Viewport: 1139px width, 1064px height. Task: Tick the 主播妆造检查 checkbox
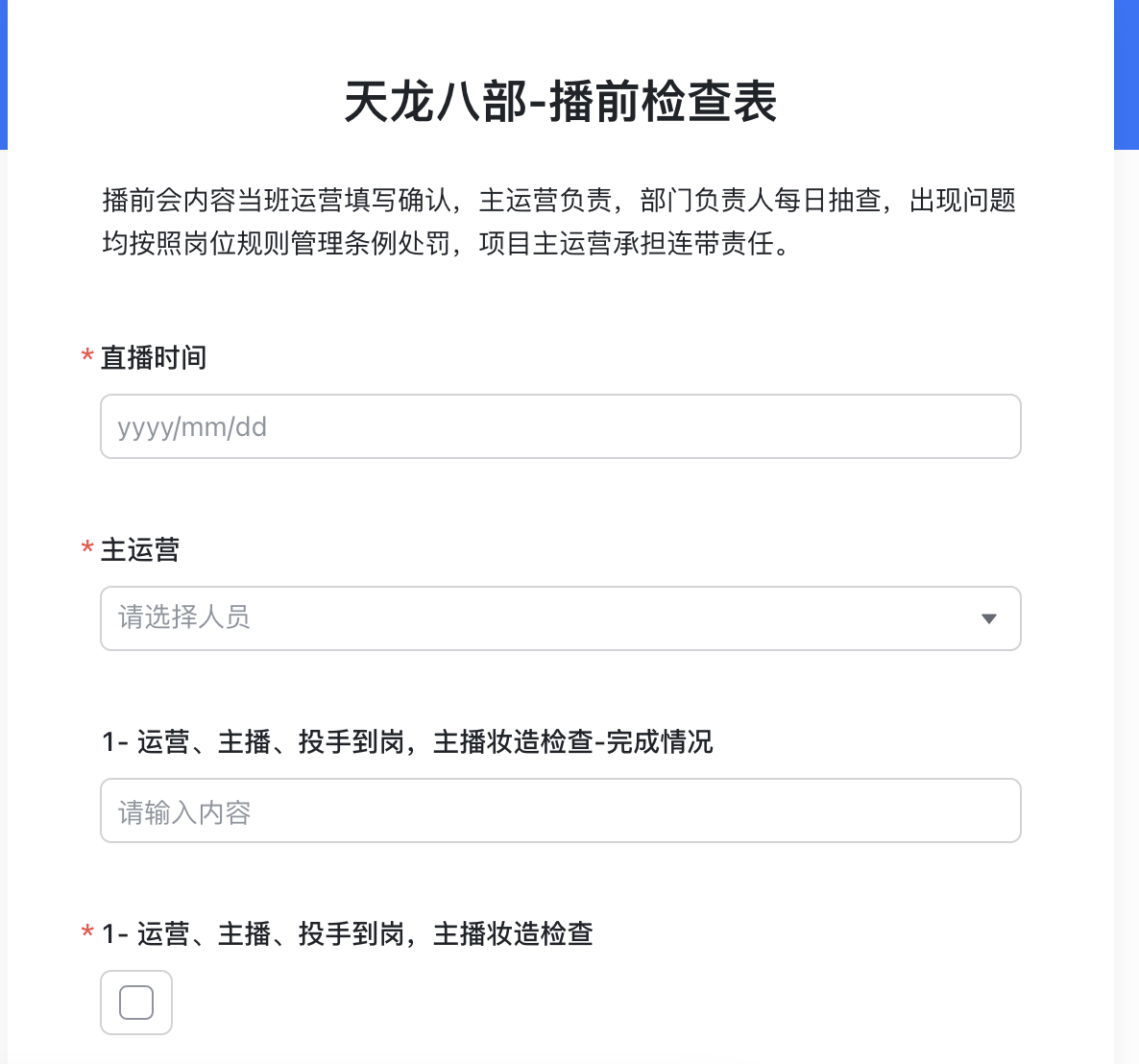(136, 1003)
